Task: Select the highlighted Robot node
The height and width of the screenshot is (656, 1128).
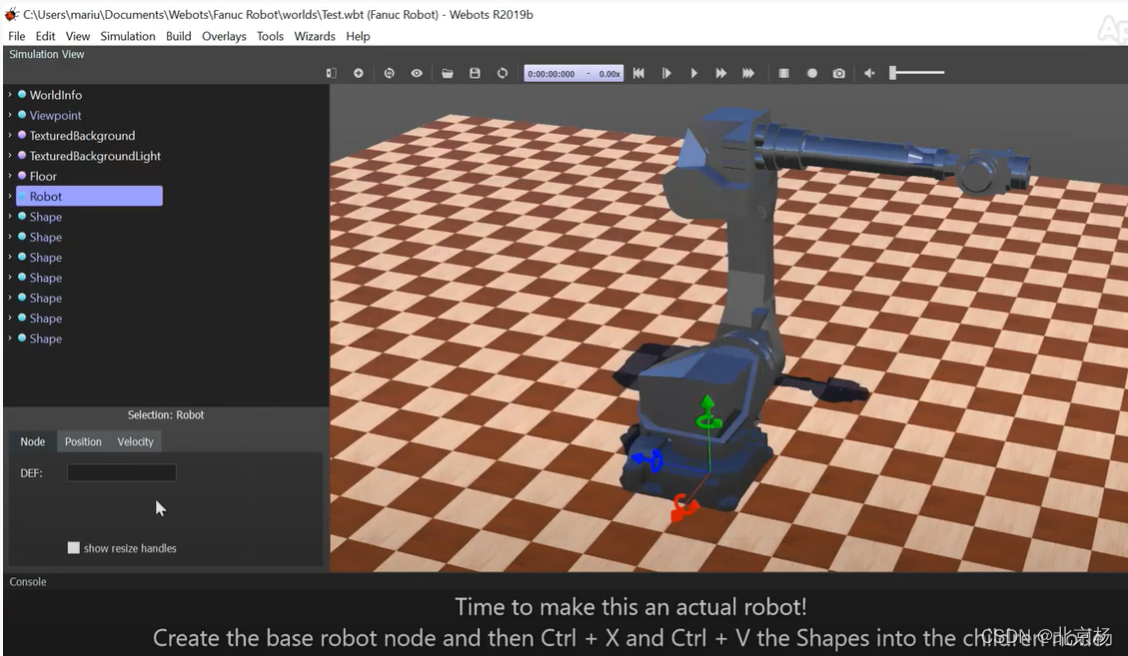Action: (89, 196)
